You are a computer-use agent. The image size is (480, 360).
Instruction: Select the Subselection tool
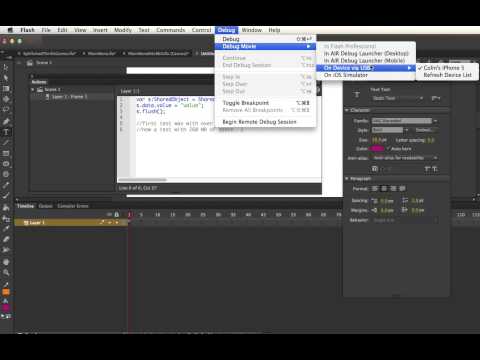[6, 78]
